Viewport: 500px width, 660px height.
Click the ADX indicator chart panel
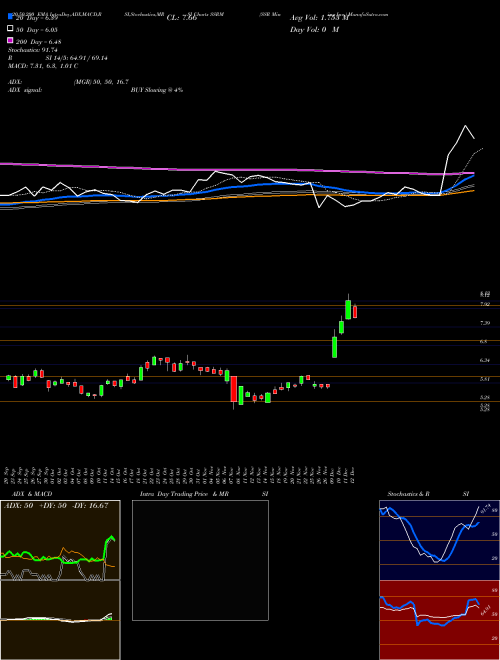pyautogui.click(x=60, y=540)
